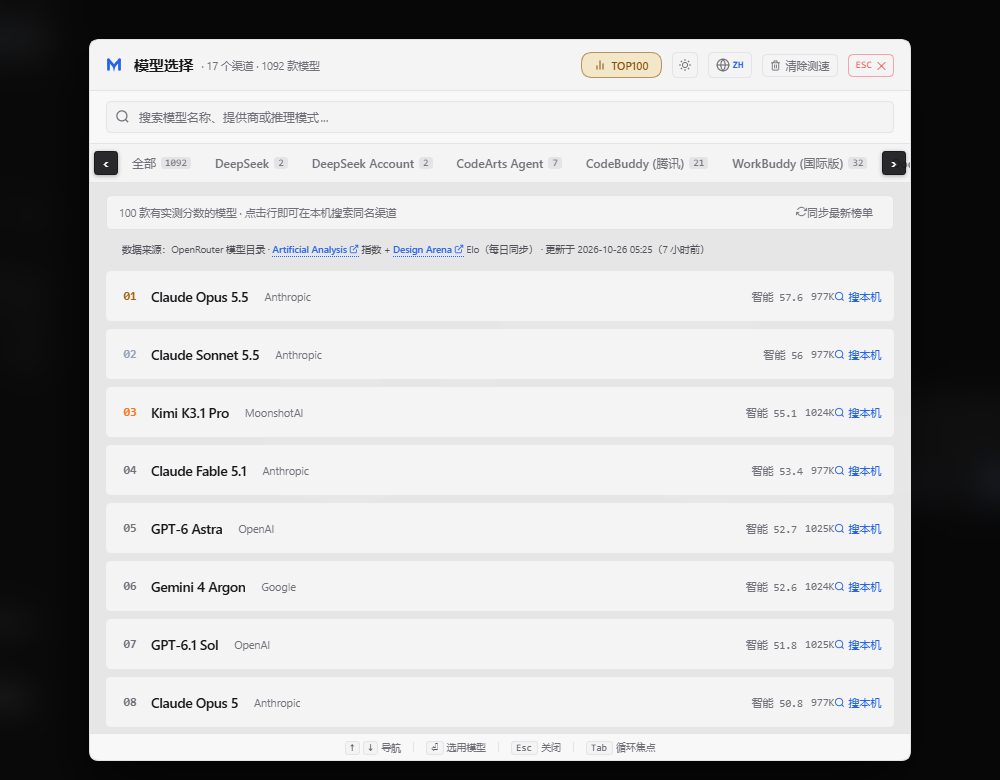This screenshot has width=1000, height=780.
Task: Click the 模型选择 title text
Action: pyautogui.click(x=163, y=65)
